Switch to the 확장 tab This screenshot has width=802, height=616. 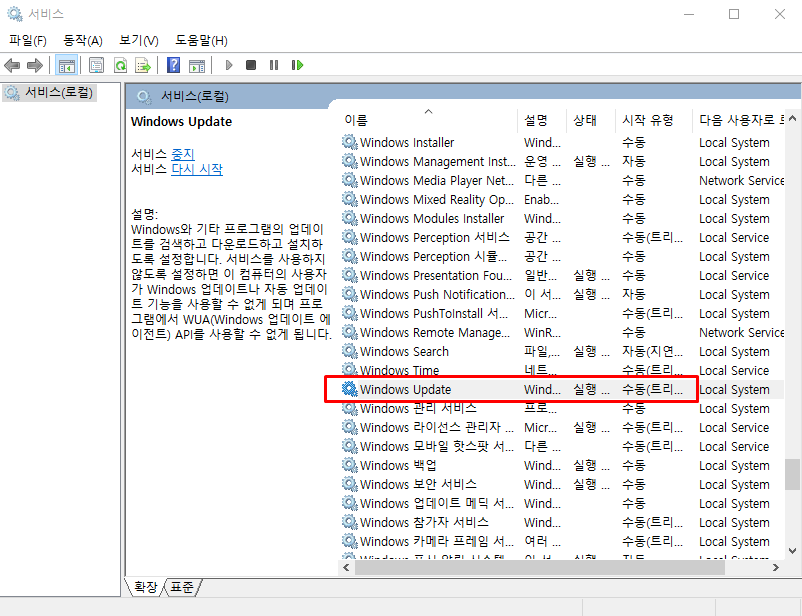145,587
